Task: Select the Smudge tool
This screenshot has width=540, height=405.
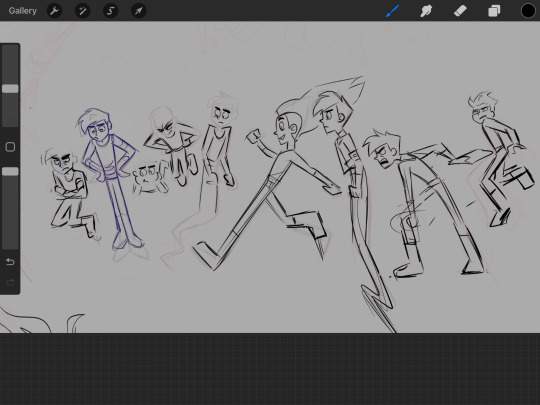Action: click(426, 11)
